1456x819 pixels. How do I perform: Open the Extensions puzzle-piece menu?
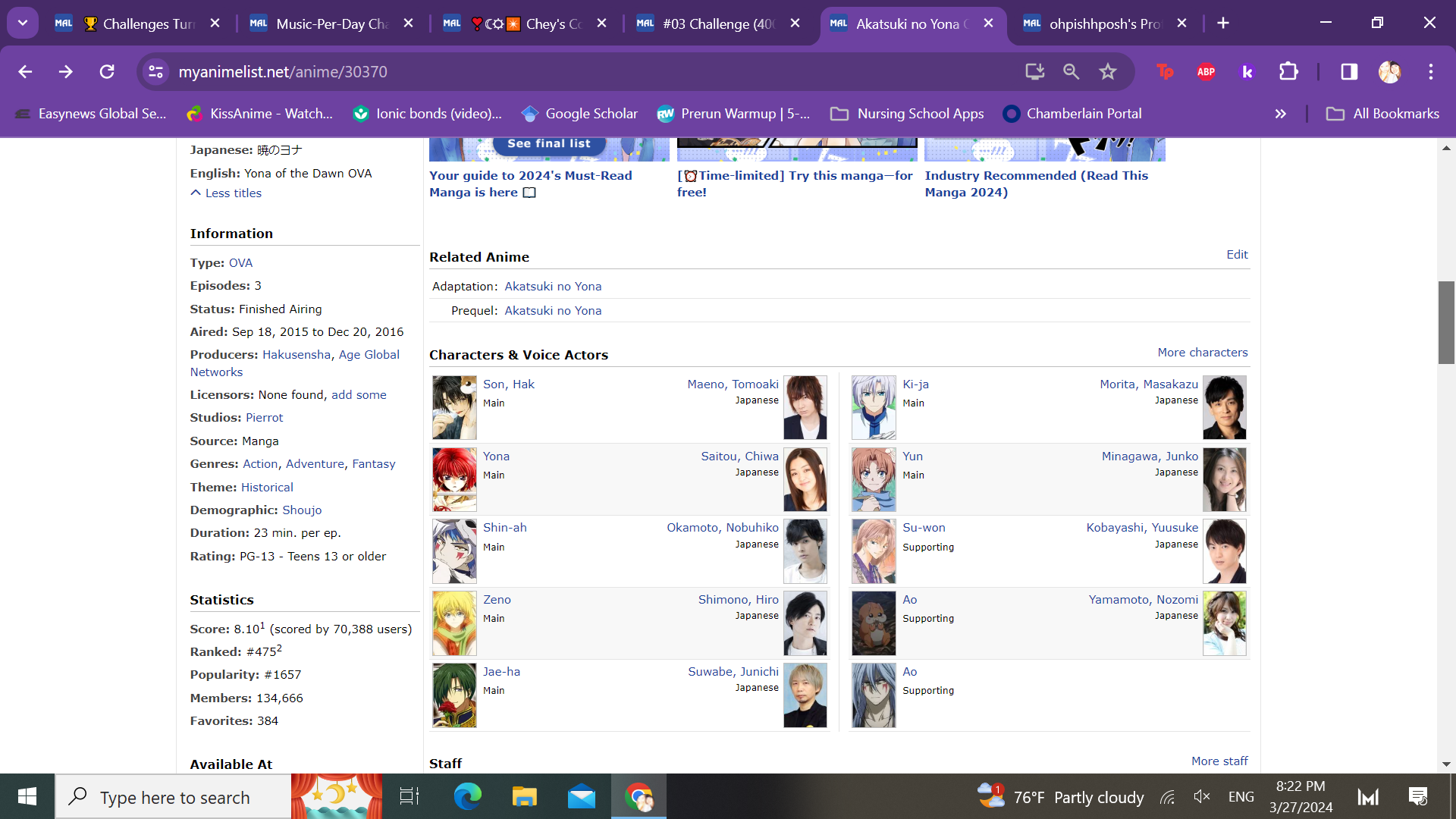coord(1288,71)
